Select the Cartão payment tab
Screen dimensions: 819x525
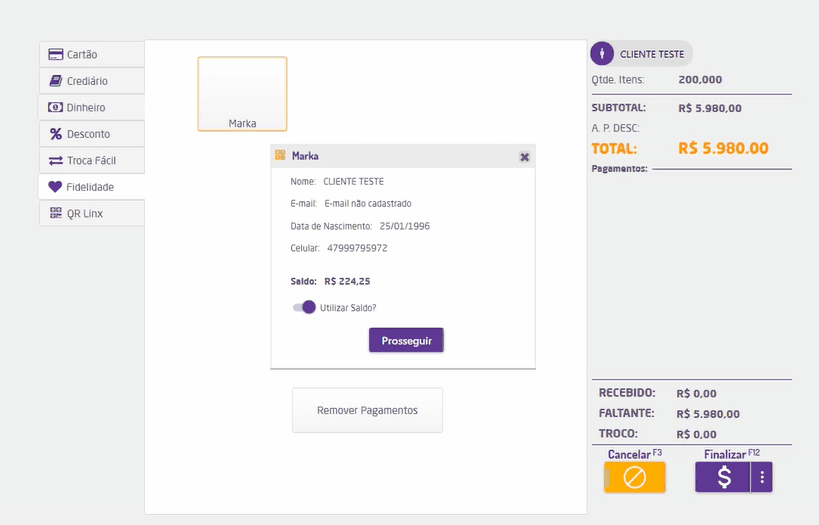tap(92, 54)
